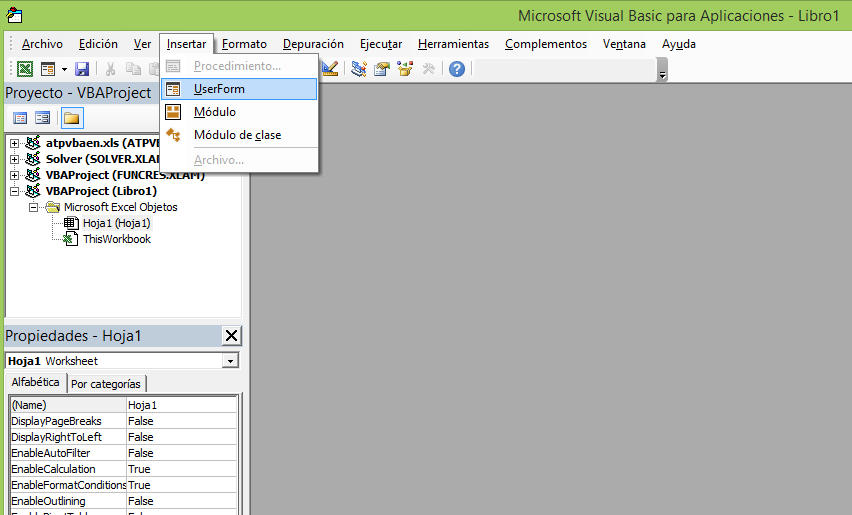Open the Ventana menu

point(624,44)
